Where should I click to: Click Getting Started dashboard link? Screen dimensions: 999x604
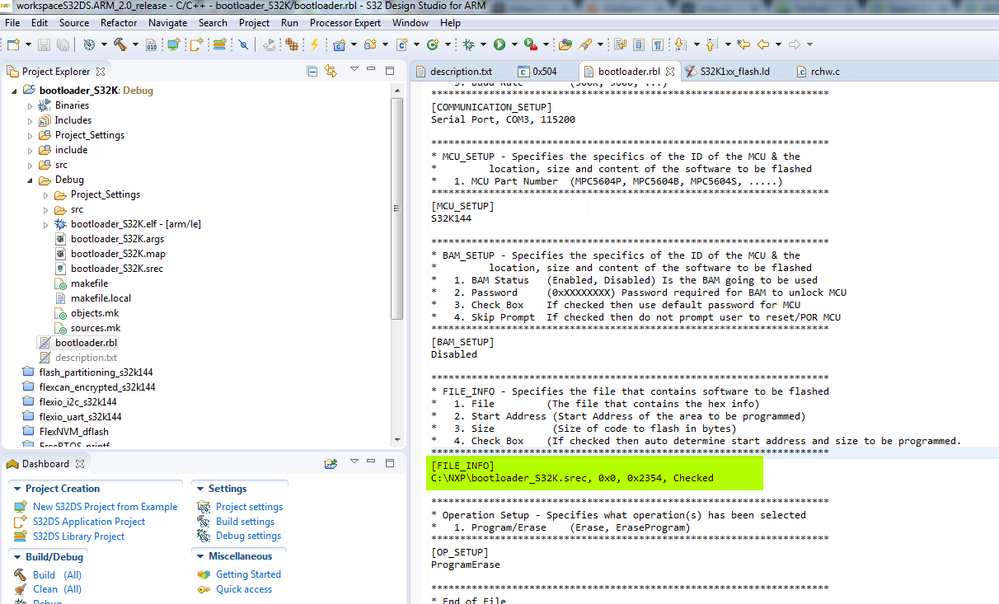click(248, 574)
